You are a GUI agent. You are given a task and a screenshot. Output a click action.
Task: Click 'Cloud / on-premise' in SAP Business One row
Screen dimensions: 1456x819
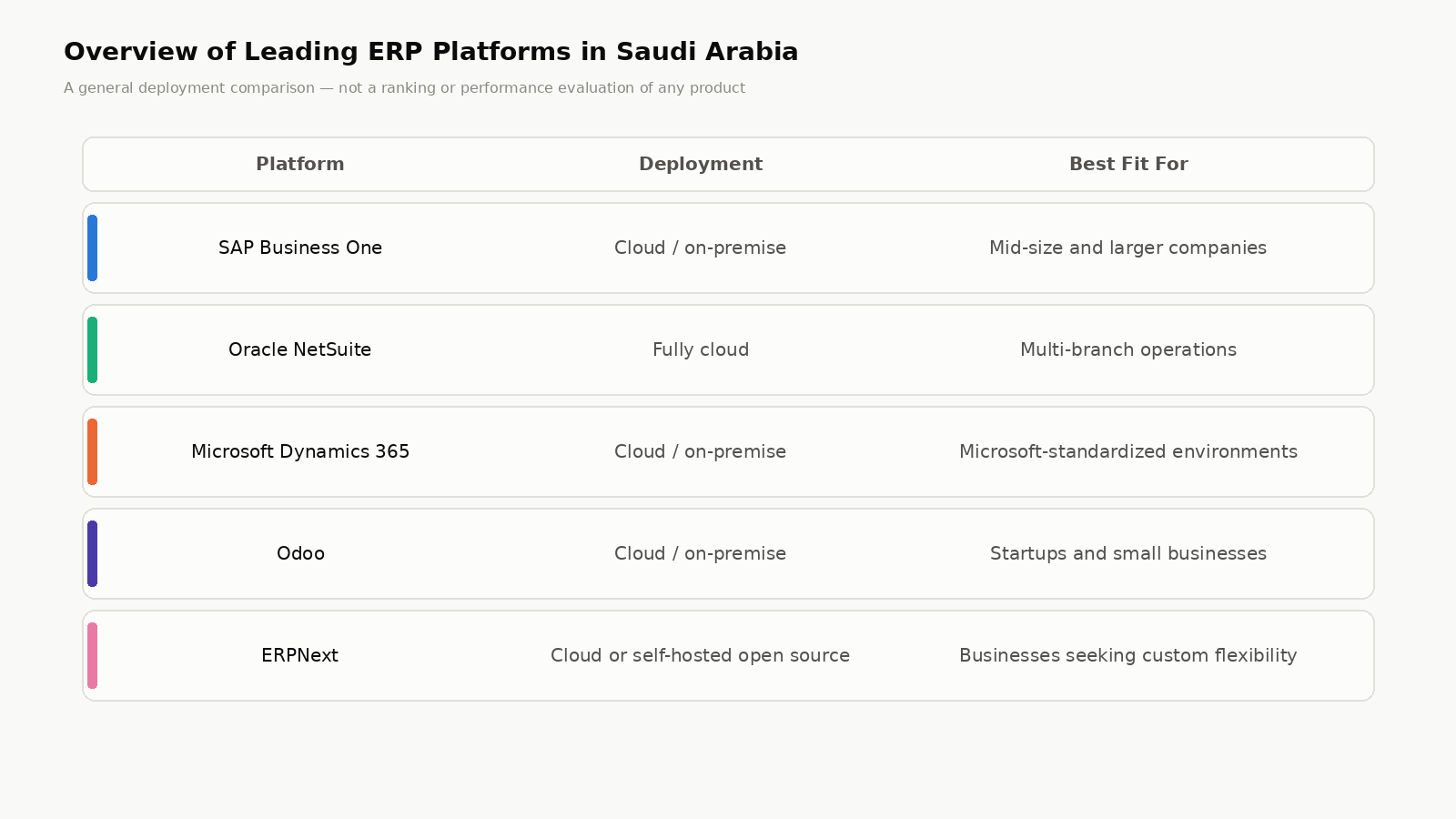pos(701,248)
